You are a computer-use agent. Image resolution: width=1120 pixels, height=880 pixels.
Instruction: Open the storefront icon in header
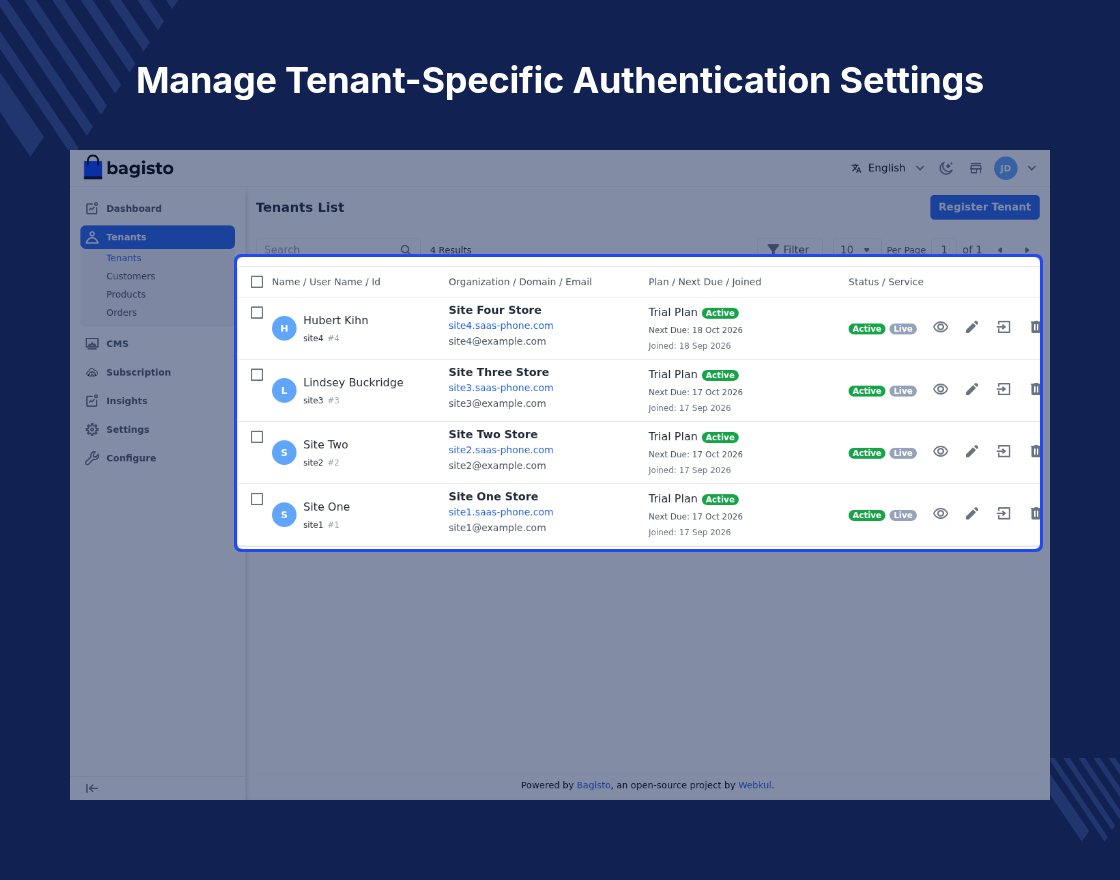click(x=976, y=169)
